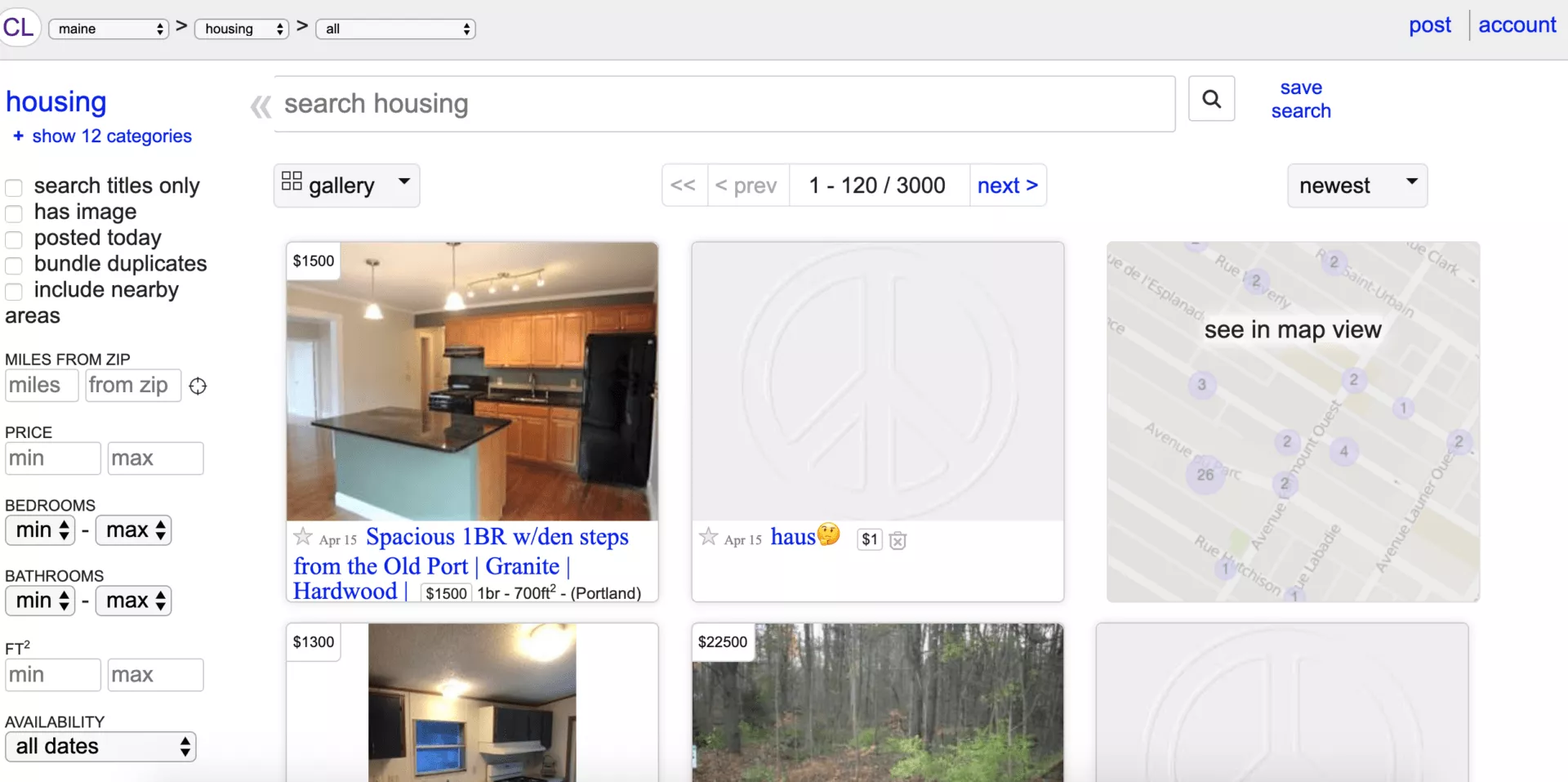Open the $1500 kitchen photo thumbnail
The image size is (1568, 782).
(x=472, y=382)
